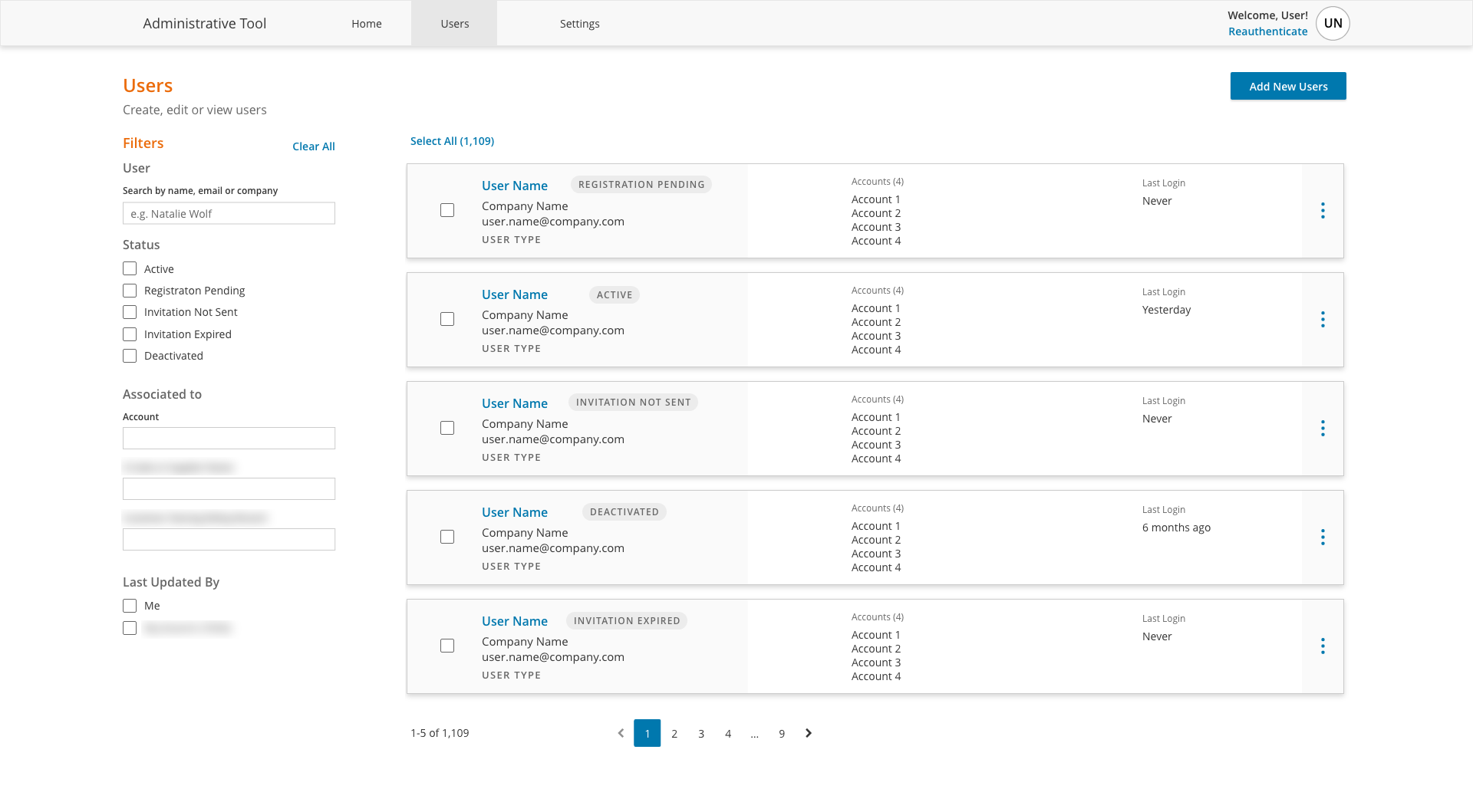
Task: Go to the next page with the right chevron
Action: pyautogui.click(x=809, y=733)
